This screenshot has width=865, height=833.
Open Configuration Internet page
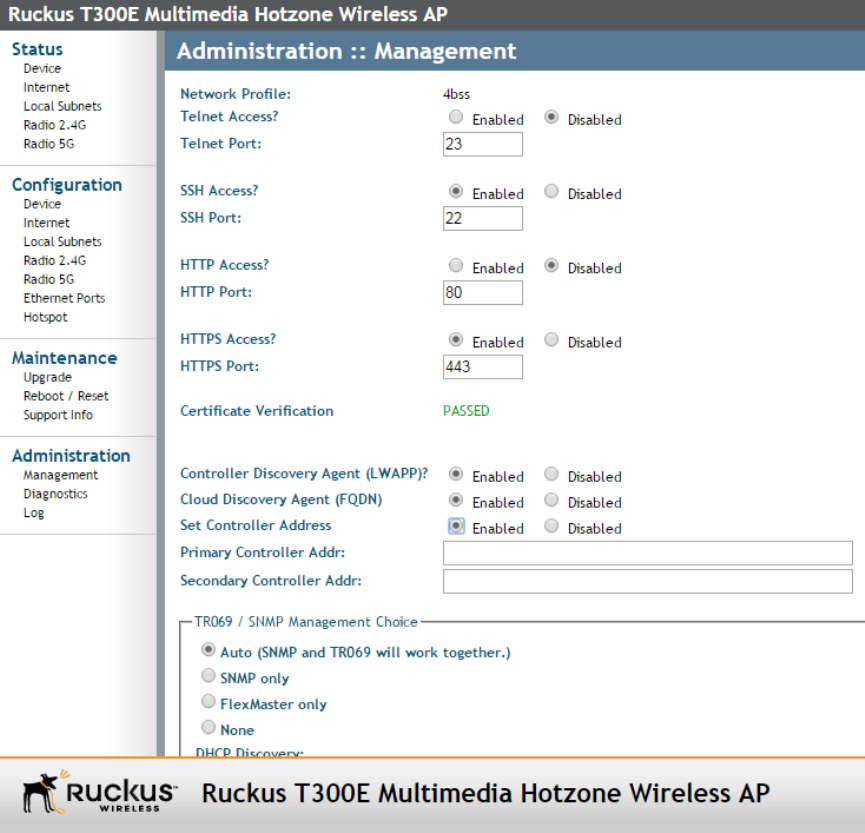(46, 223)
